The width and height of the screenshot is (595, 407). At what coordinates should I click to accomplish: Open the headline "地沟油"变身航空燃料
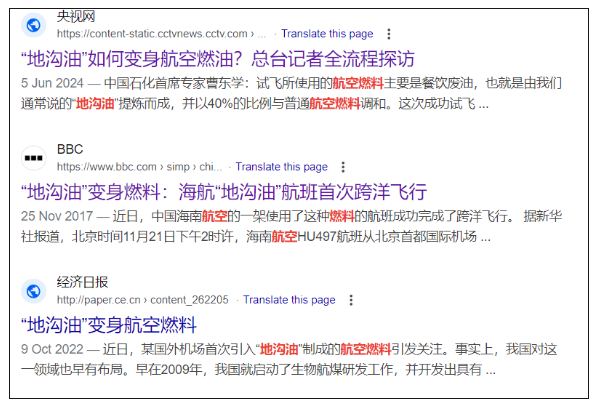pyautogui.click(x=109, y=325)
